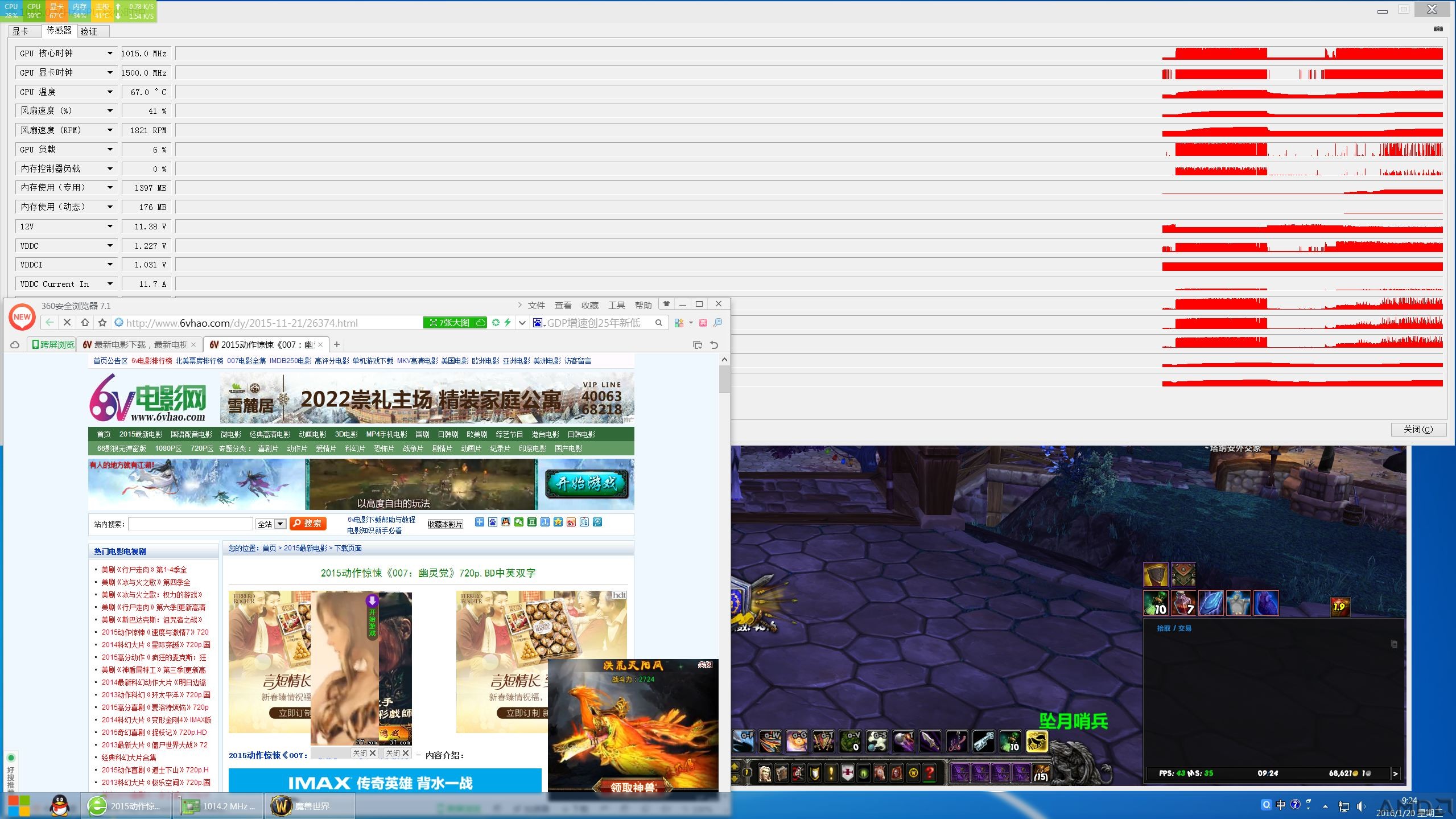Open 文件 menu in 360 browser
The width and height of the screenshot is (1456, 819).
click(x=537, y=306)
